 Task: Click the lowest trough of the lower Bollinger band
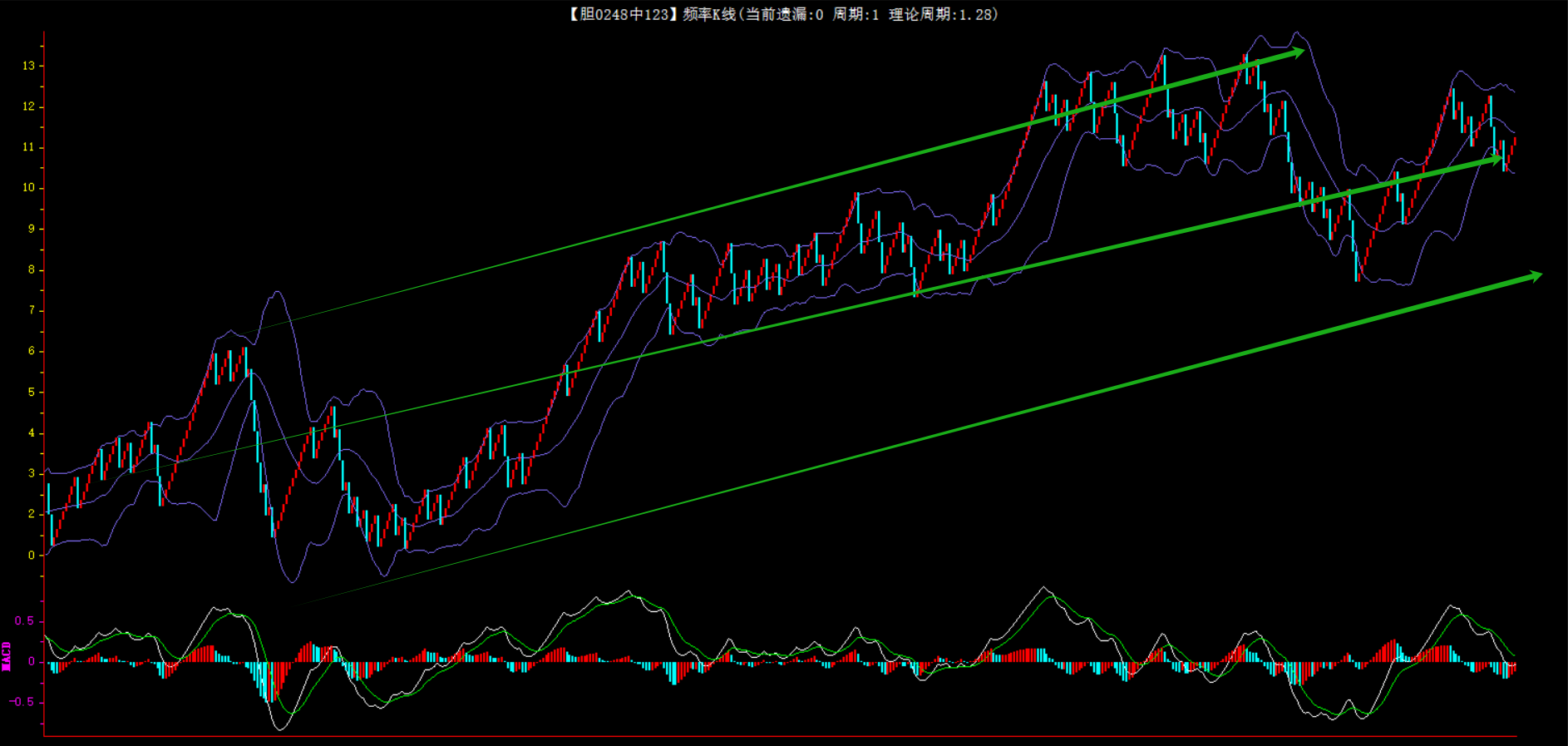pos(292,581)
